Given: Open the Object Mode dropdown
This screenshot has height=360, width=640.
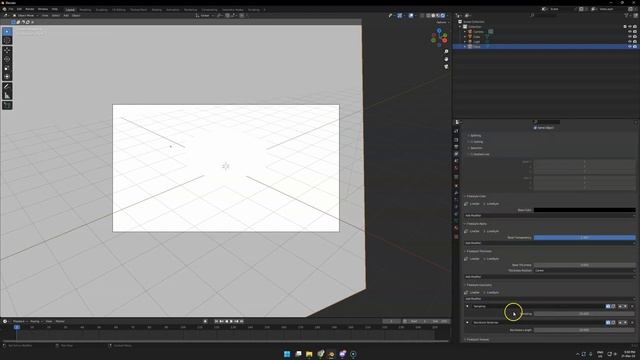Looking at the screenshot, I should point(26,16).
